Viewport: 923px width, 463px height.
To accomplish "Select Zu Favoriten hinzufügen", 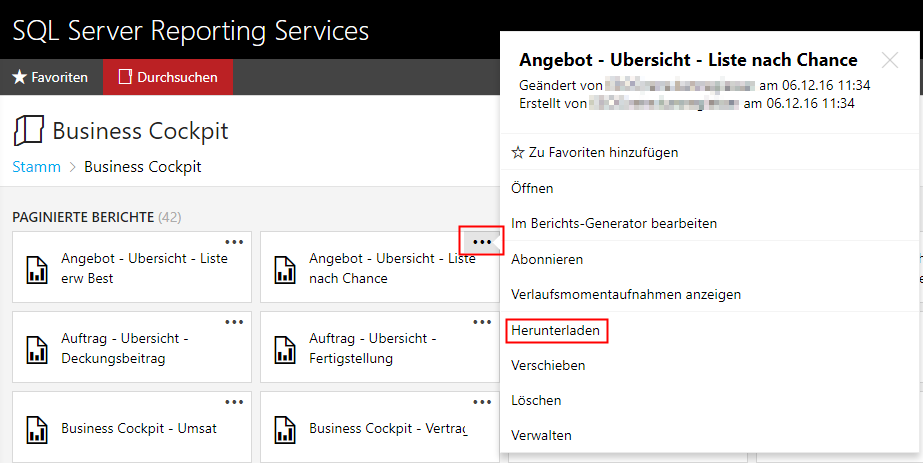I will click(595, 152).
